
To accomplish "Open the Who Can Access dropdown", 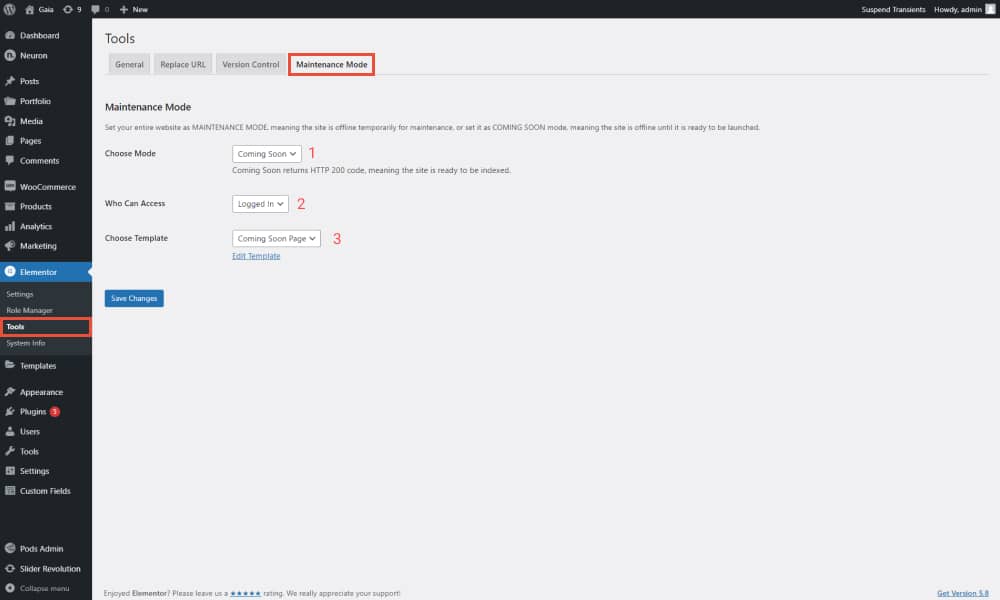I will [260, 203].
